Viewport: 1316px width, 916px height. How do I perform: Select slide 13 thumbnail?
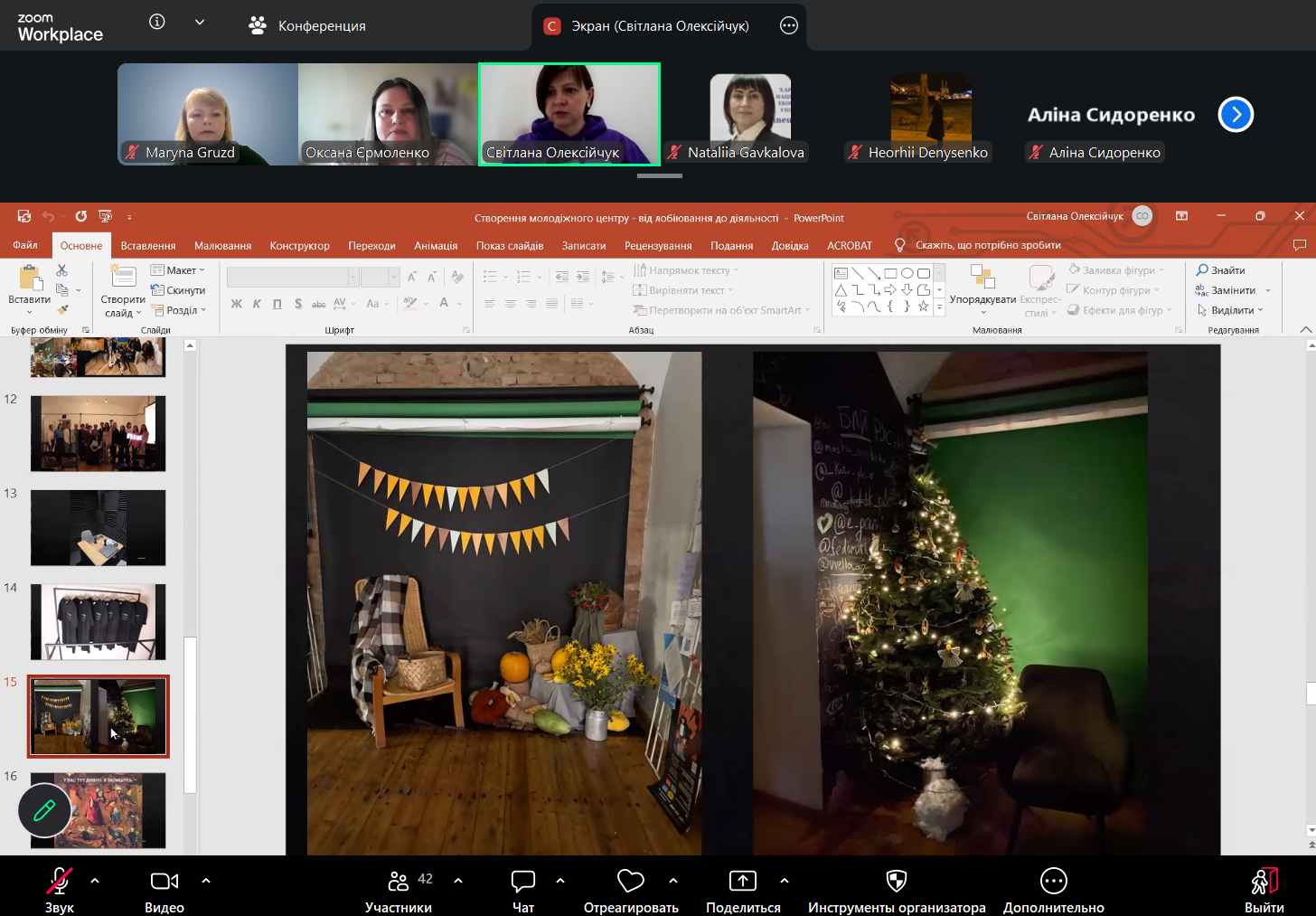coord(98,528)
